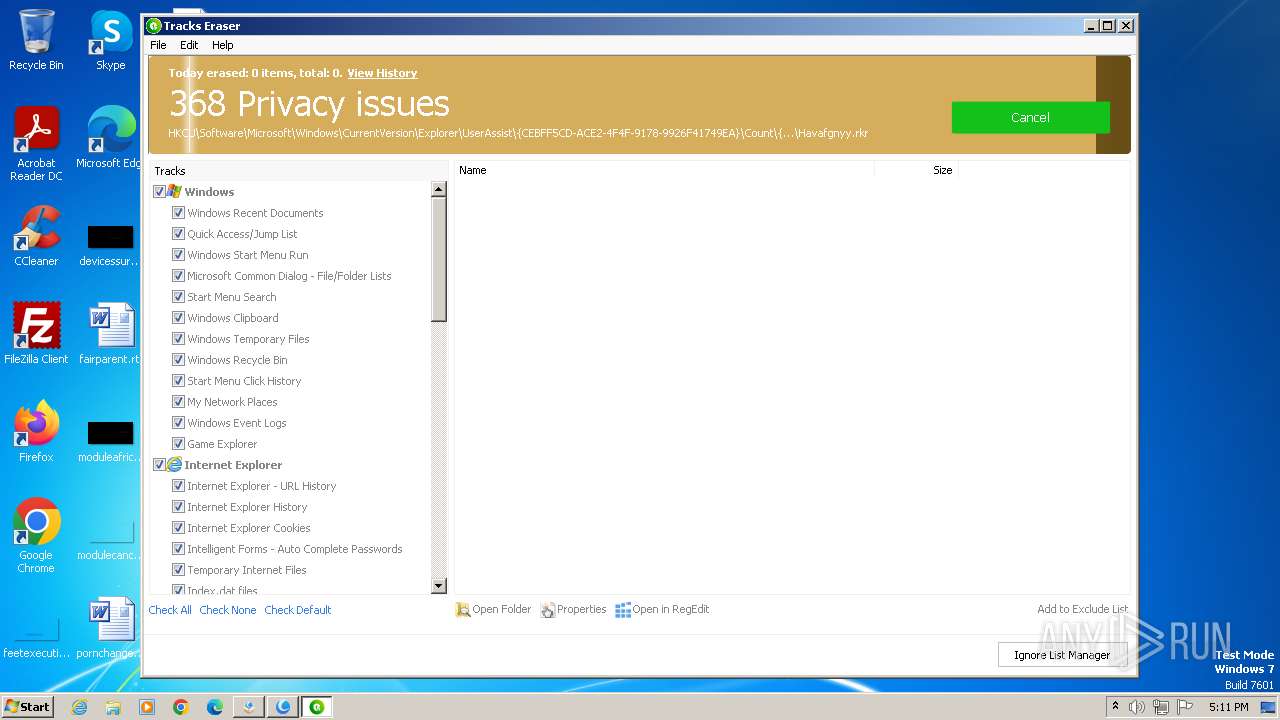Click the Start button

28,707
